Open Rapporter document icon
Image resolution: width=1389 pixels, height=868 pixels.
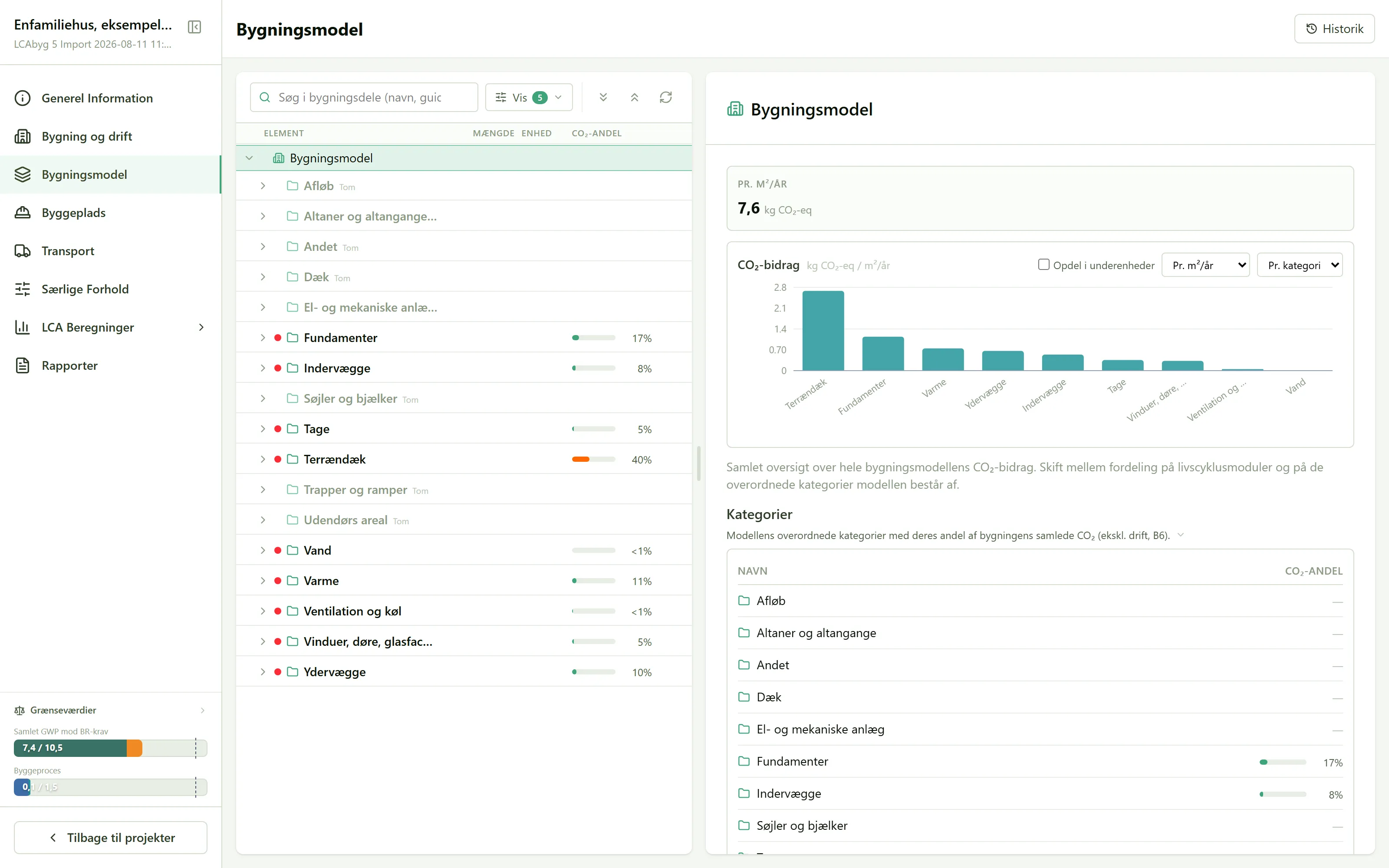[x=23, y=366]
